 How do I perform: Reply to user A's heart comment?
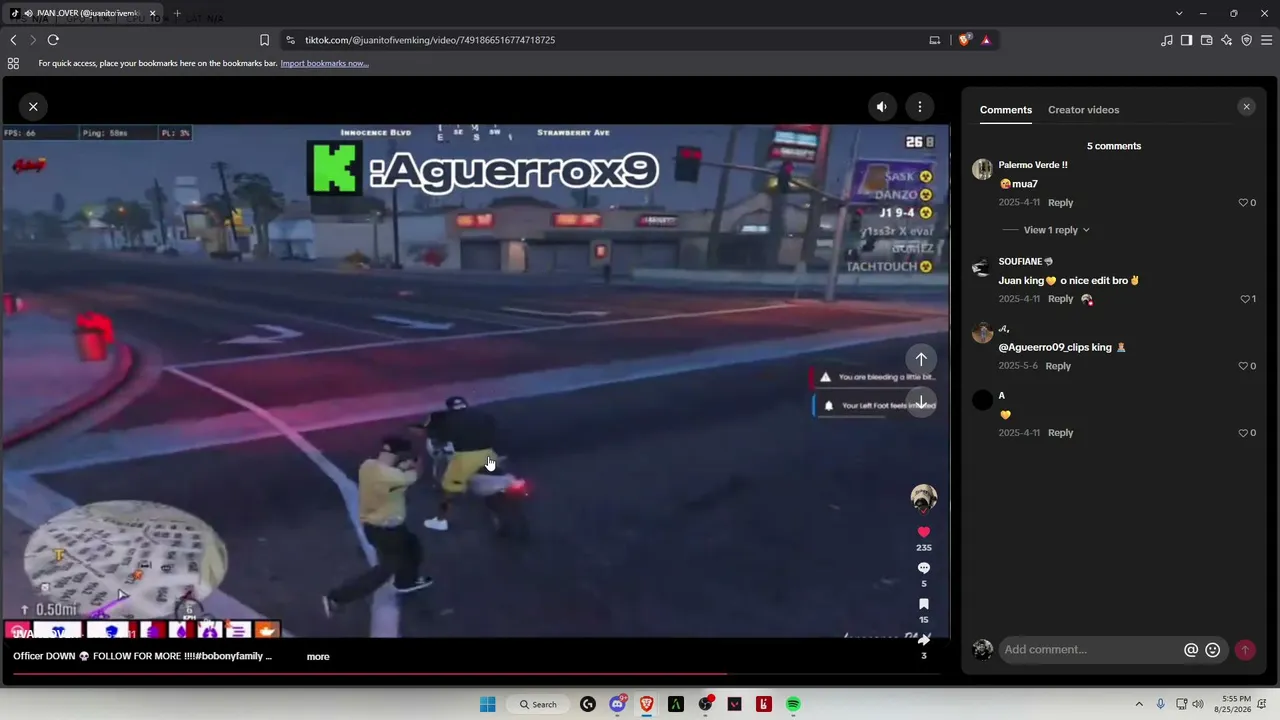coord(1061,433)
